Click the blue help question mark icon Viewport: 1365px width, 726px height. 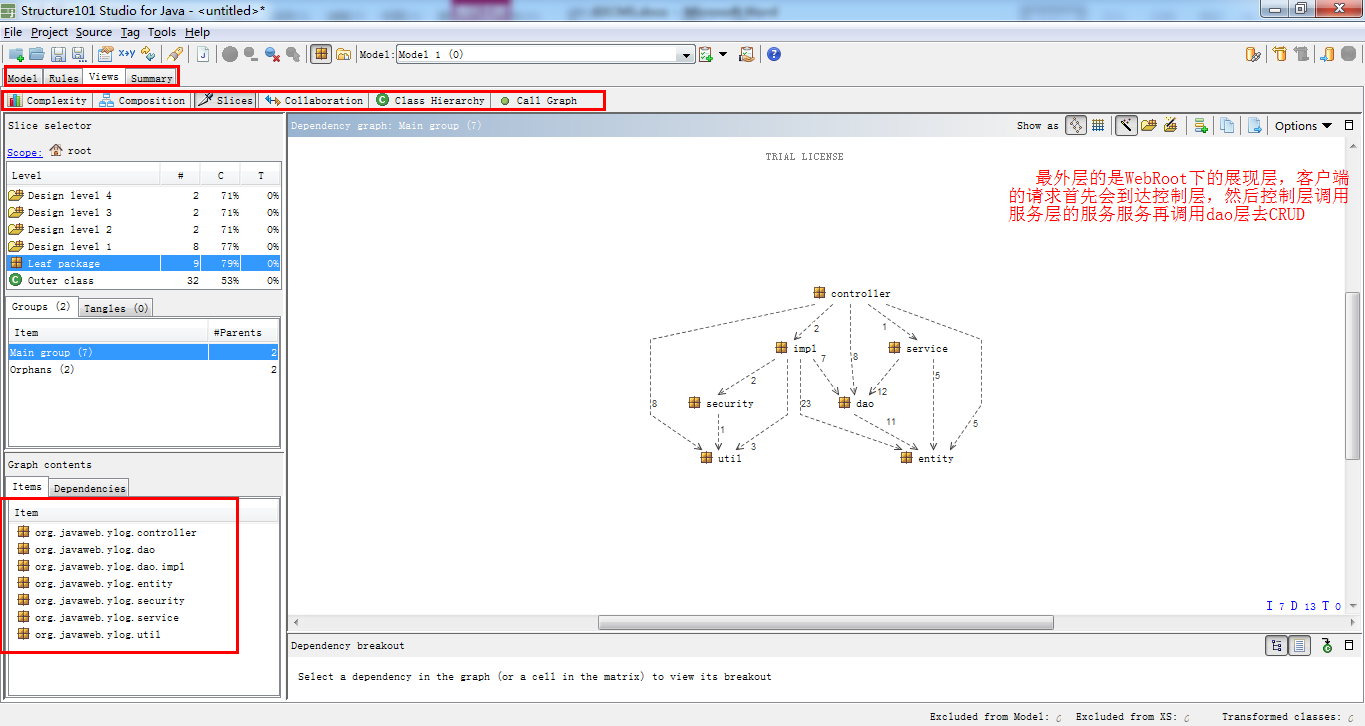(x=773, y=54)
